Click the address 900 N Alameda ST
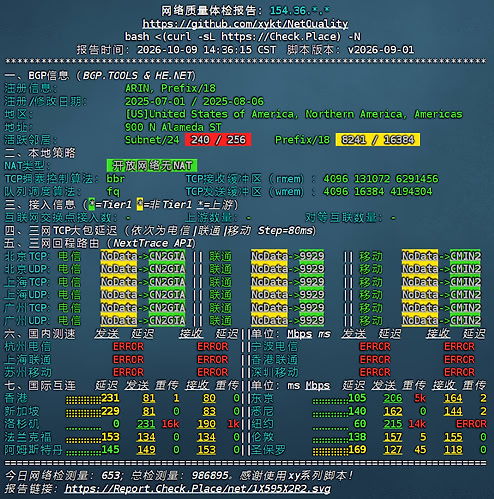The image size is (494, 499). 173,127
